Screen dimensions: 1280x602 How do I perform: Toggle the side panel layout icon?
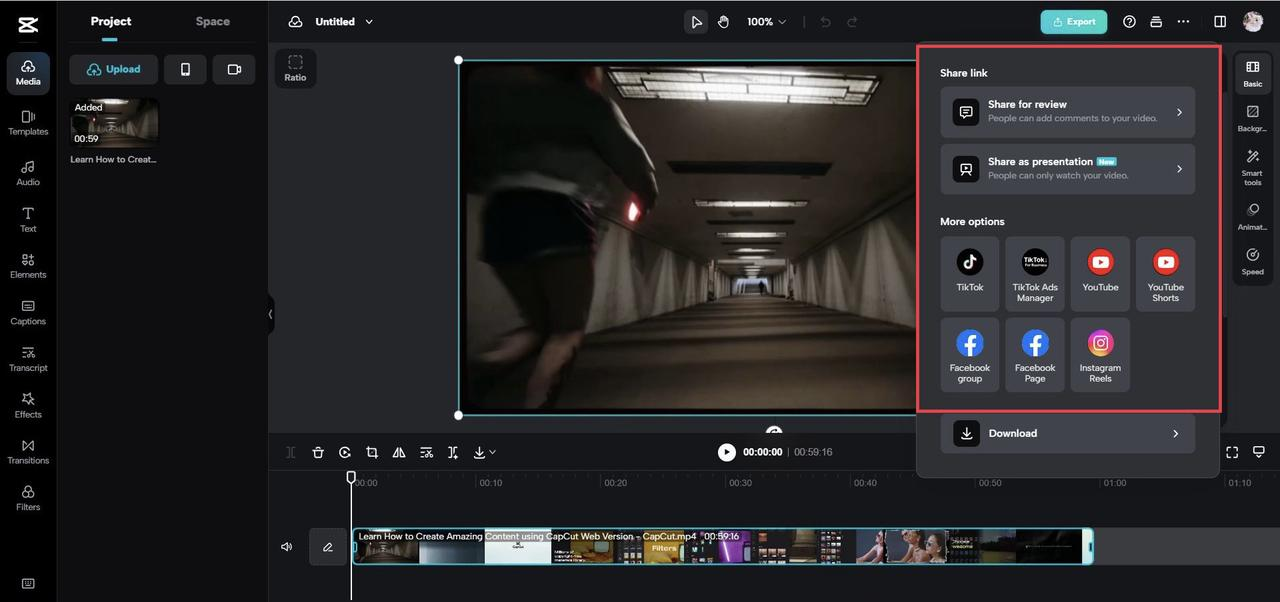coord(1220,22)
